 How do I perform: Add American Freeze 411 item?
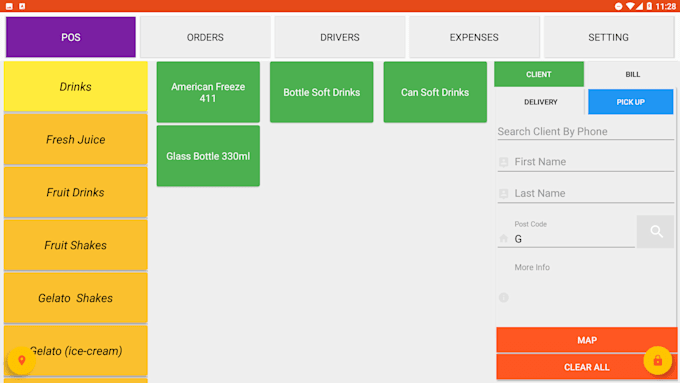[208, 92]
